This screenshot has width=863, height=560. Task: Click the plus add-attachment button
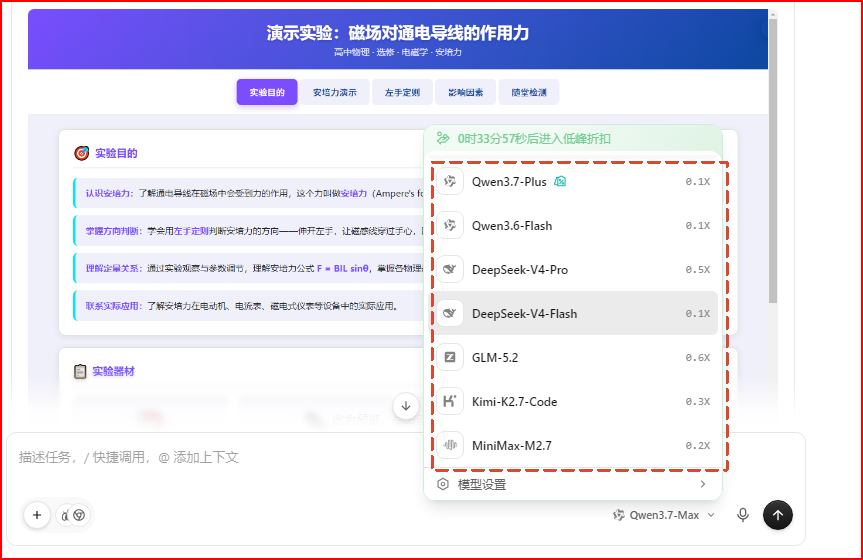[x=37, y=515]
